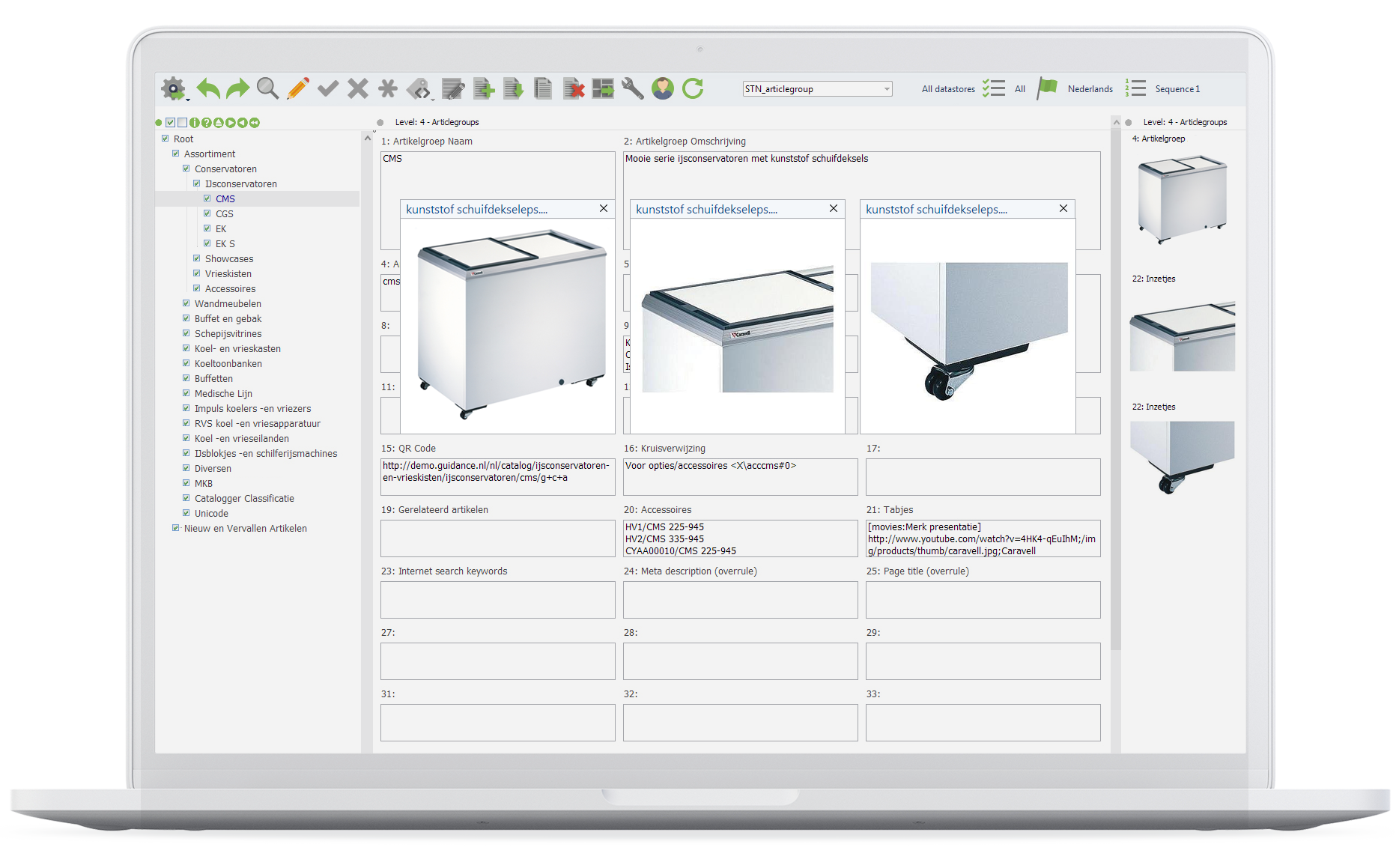Open the user profile avatar icon
The width and height of the screenshot is (1399, 868).
(x=663, y=88)
